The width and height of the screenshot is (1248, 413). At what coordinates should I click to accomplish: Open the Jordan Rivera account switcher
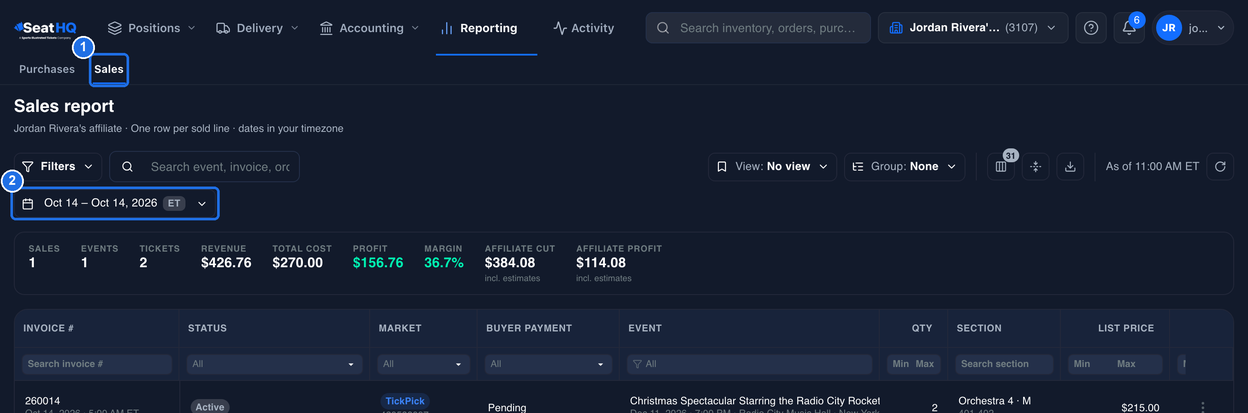pos(973,28)
